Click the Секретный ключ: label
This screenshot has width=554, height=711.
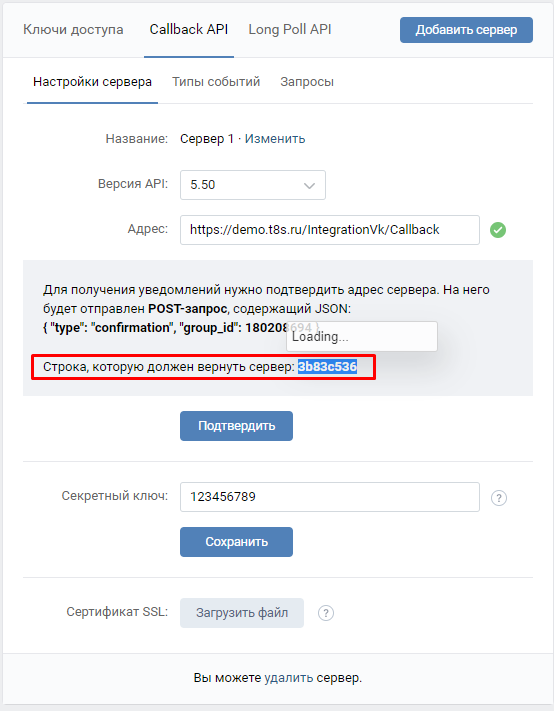[115, 496]
